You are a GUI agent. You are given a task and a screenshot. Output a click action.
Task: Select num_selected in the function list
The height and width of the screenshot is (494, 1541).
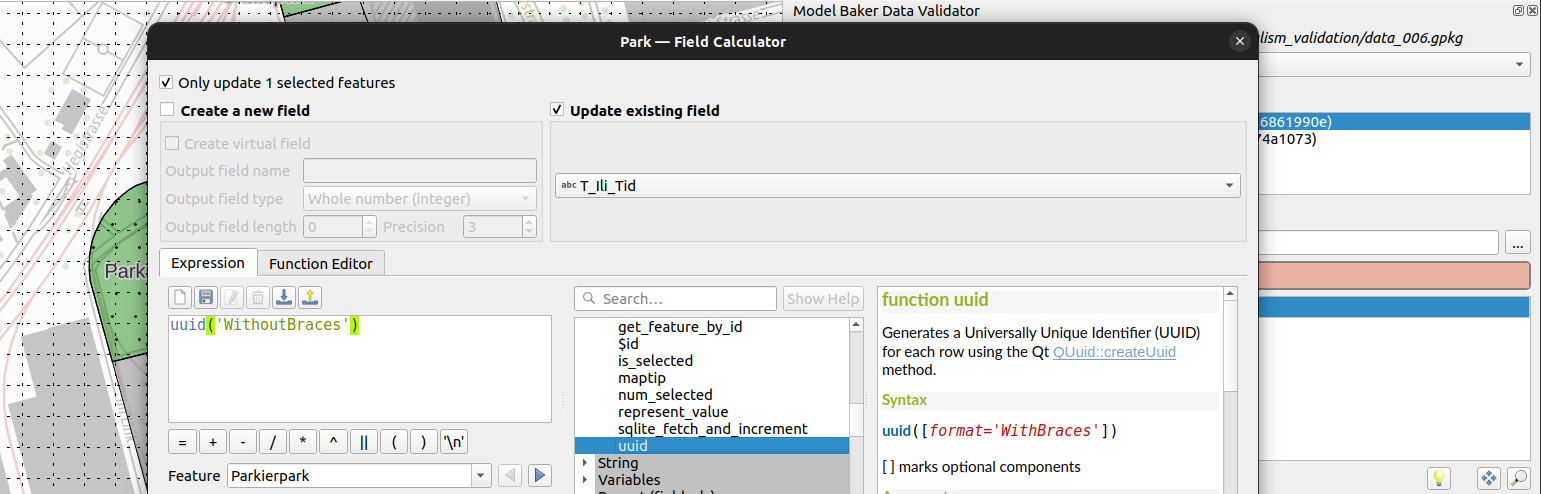point(665,395)
